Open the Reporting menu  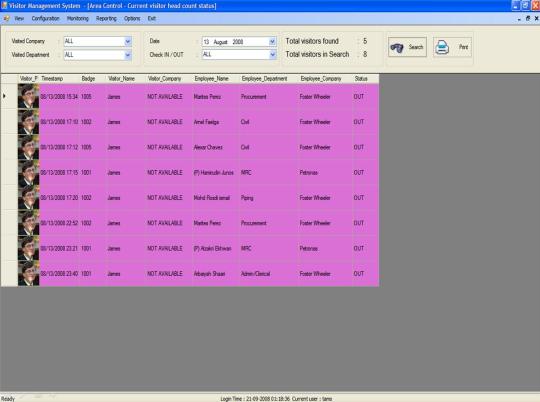click(106, 18)
